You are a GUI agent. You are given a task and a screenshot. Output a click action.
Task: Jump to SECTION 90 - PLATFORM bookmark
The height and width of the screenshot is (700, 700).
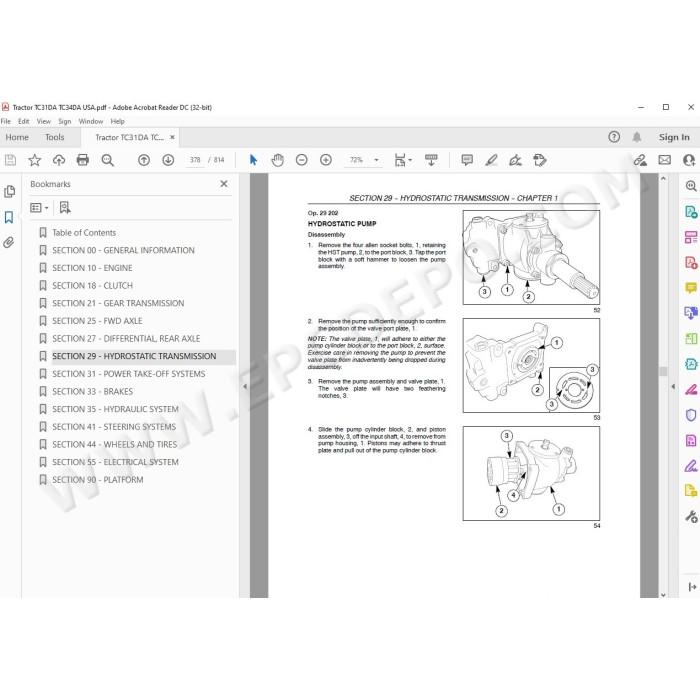pos(98,480)
